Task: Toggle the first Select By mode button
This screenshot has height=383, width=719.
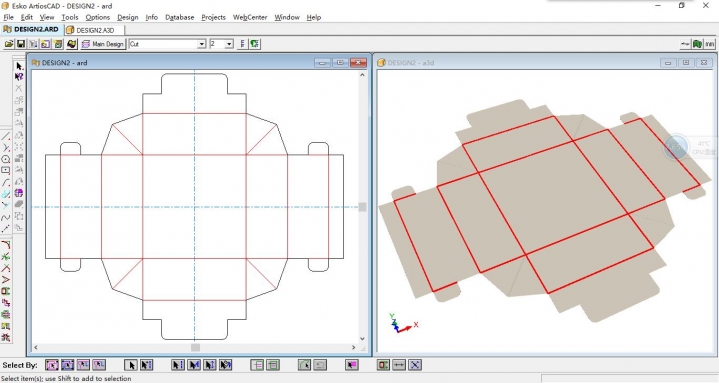Action: 52,365
